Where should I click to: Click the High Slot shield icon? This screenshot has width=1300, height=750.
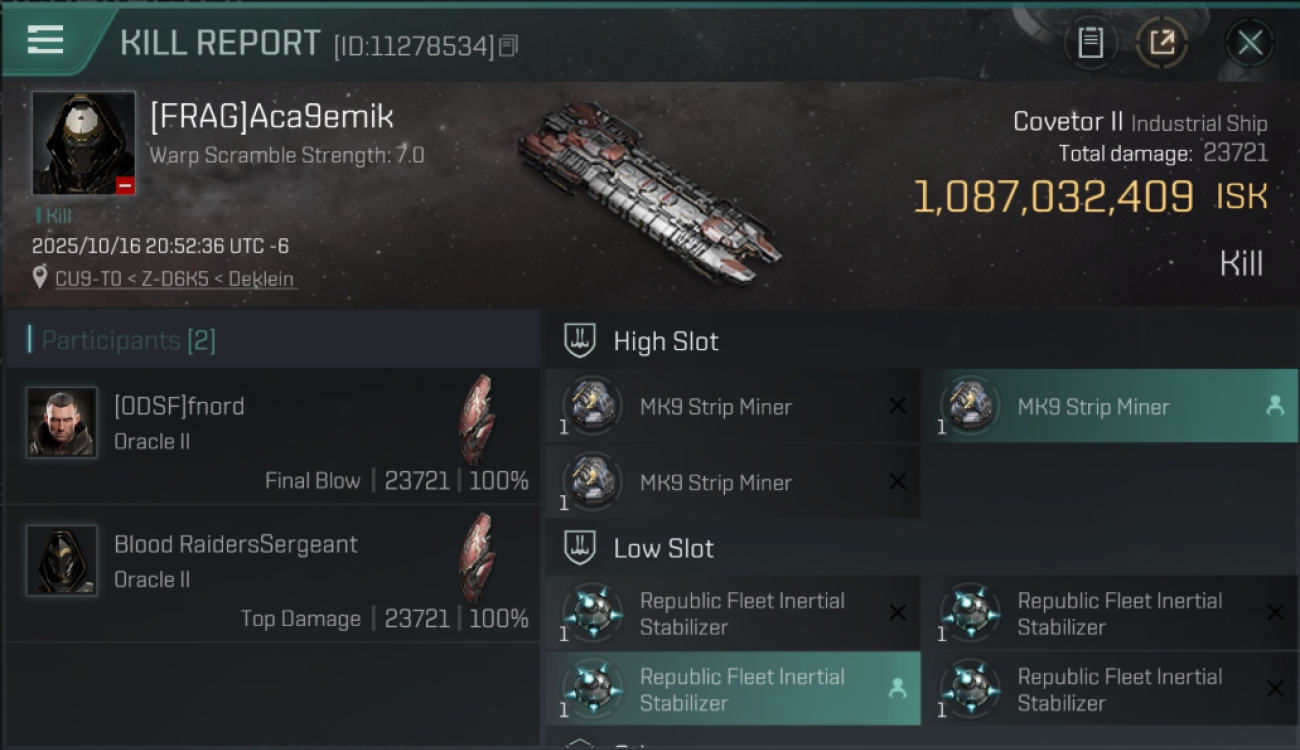581,341
